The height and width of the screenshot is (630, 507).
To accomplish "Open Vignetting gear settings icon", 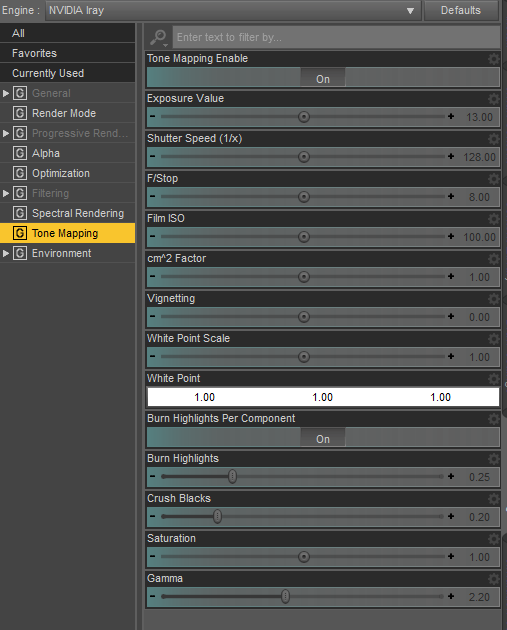I will 493,299.
